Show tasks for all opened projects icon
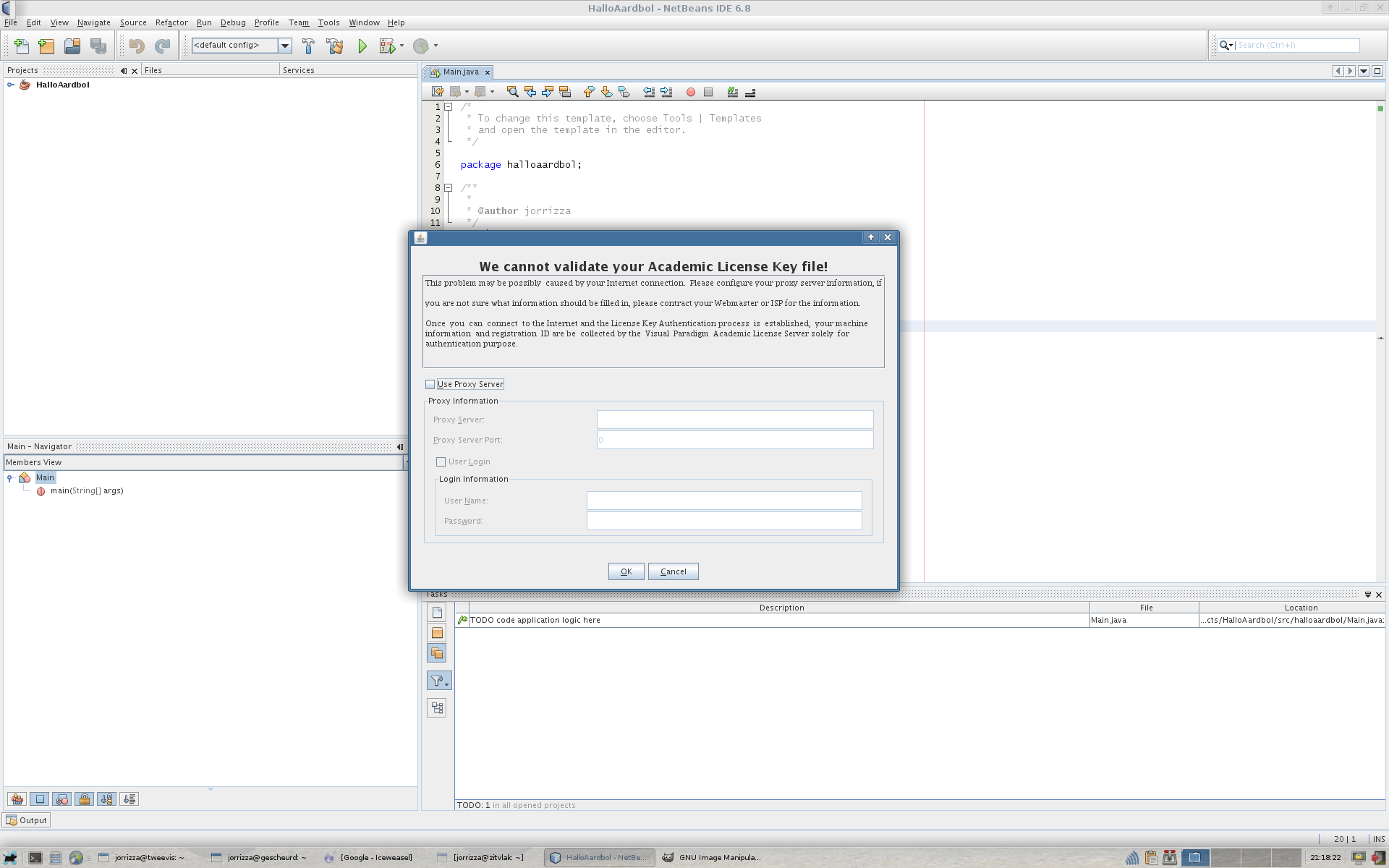 [437, 653]
